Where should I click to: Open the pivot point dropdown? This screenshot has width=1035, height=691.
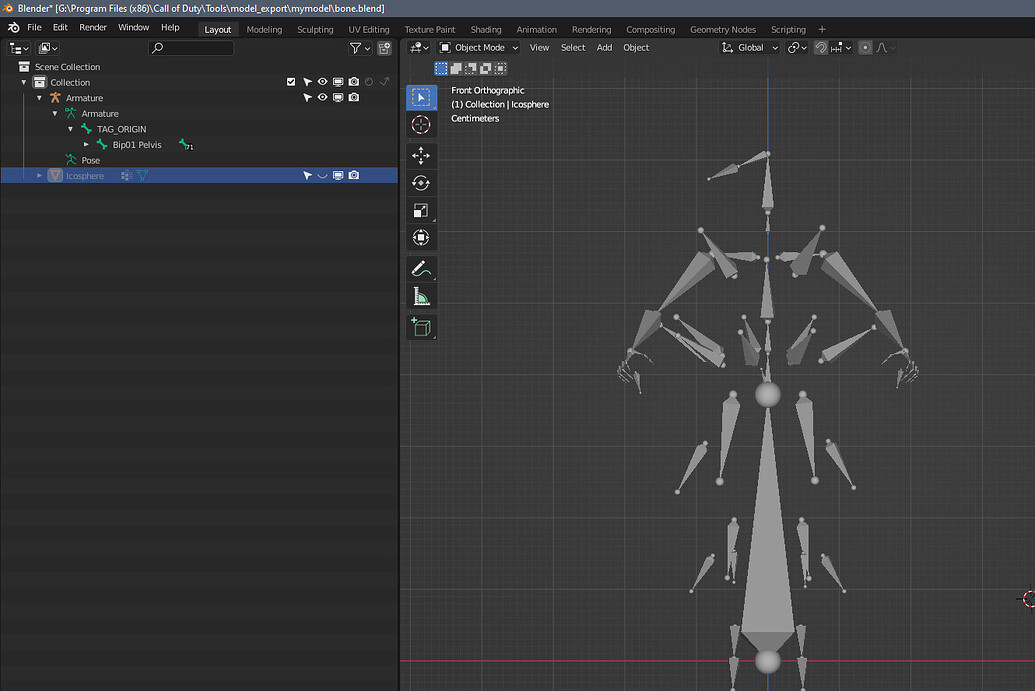pyautogui.click(x=797, y=48)
